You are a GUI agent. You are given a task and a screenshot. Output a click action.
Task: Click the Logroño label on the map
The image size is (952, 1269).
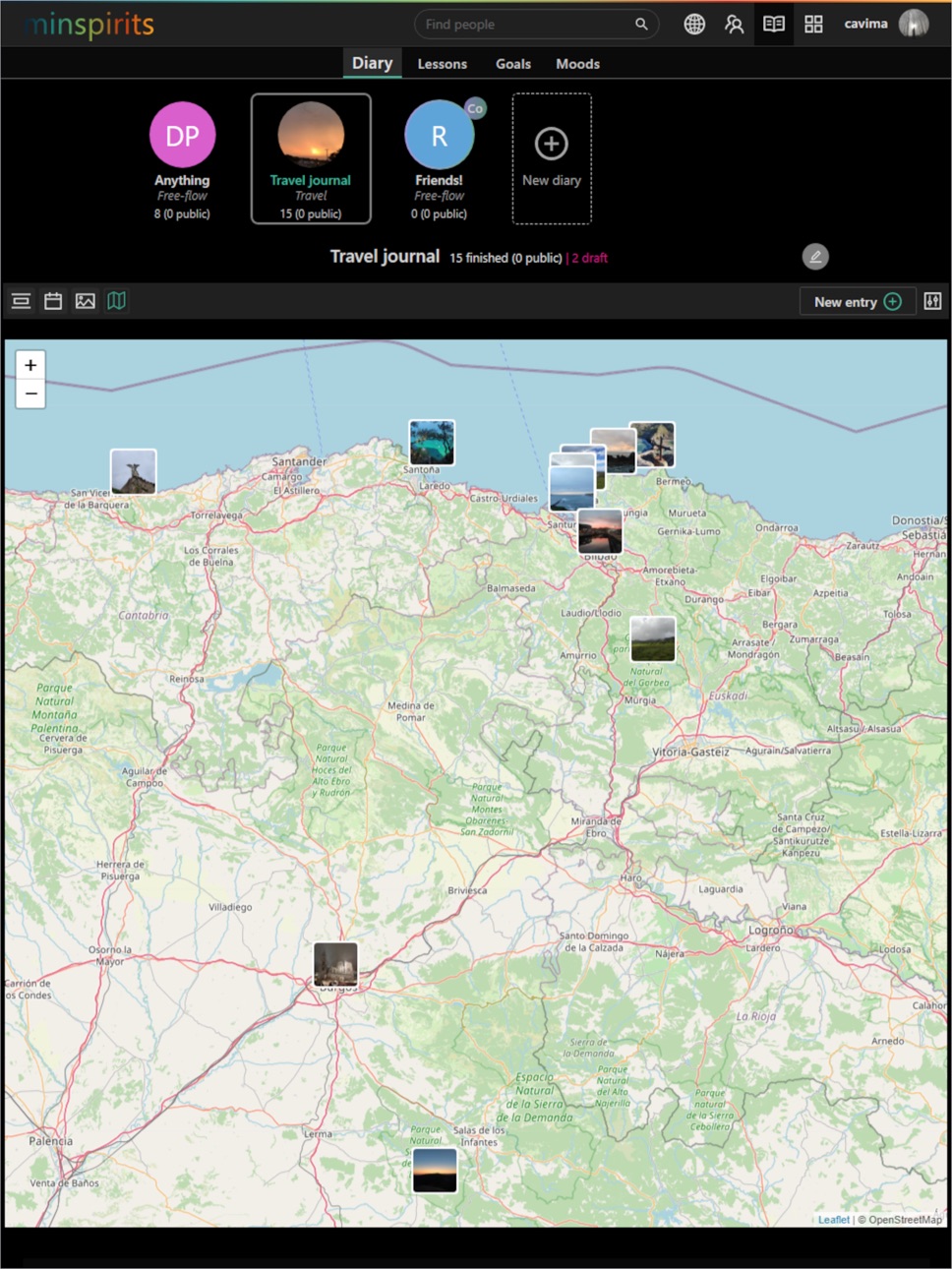point(770,930)
